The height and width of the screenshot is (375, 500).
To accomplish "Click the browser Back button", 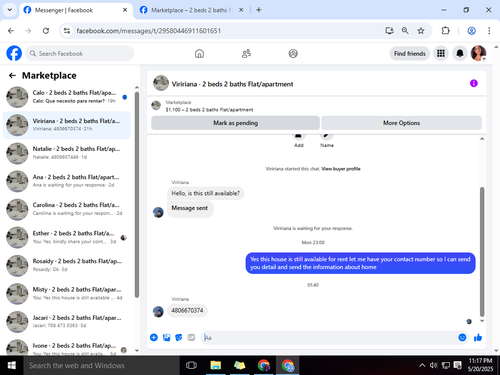I will coord(11,31).
